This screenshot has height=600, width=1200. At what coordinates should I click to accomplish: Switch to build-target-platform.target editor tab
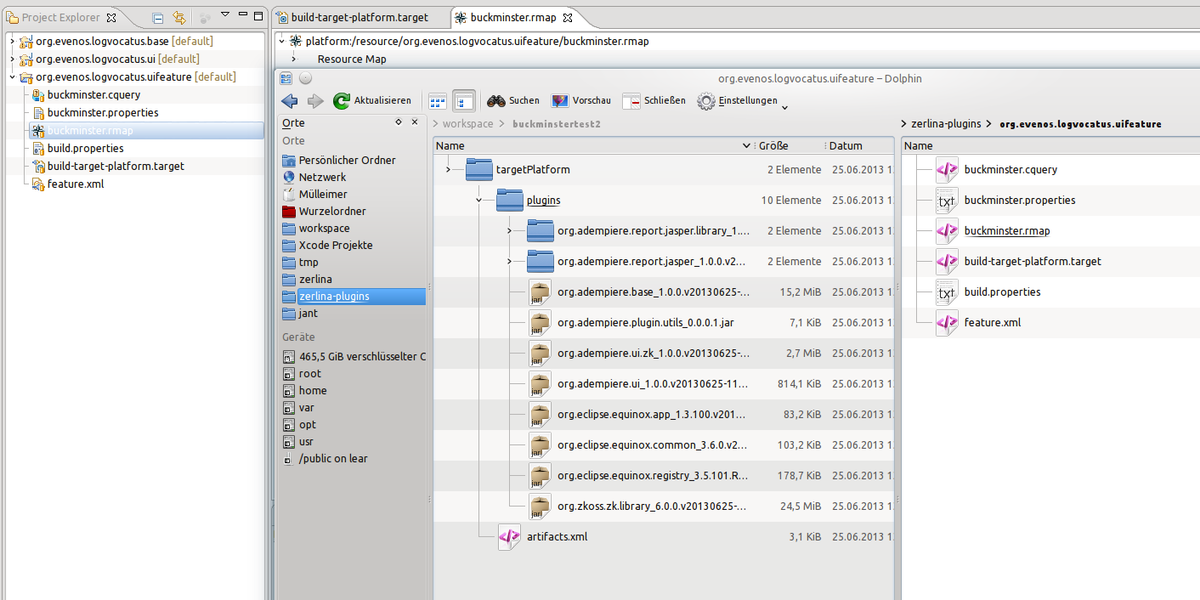pos(359,17)
